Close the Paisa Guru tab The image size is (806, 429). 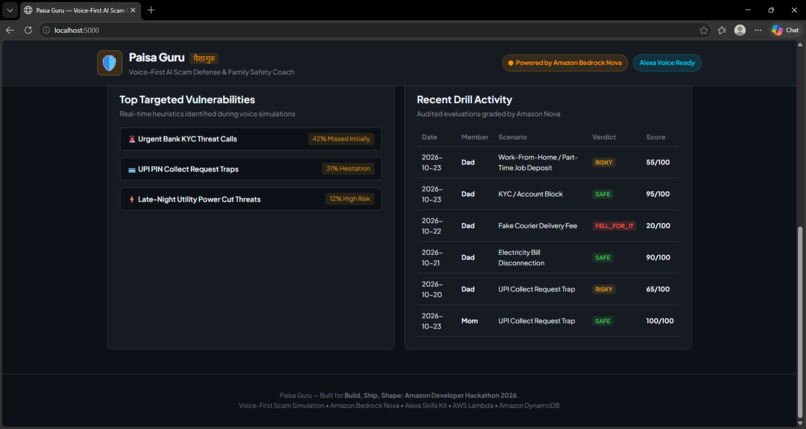pyautogui.click(x=133, y=10)
